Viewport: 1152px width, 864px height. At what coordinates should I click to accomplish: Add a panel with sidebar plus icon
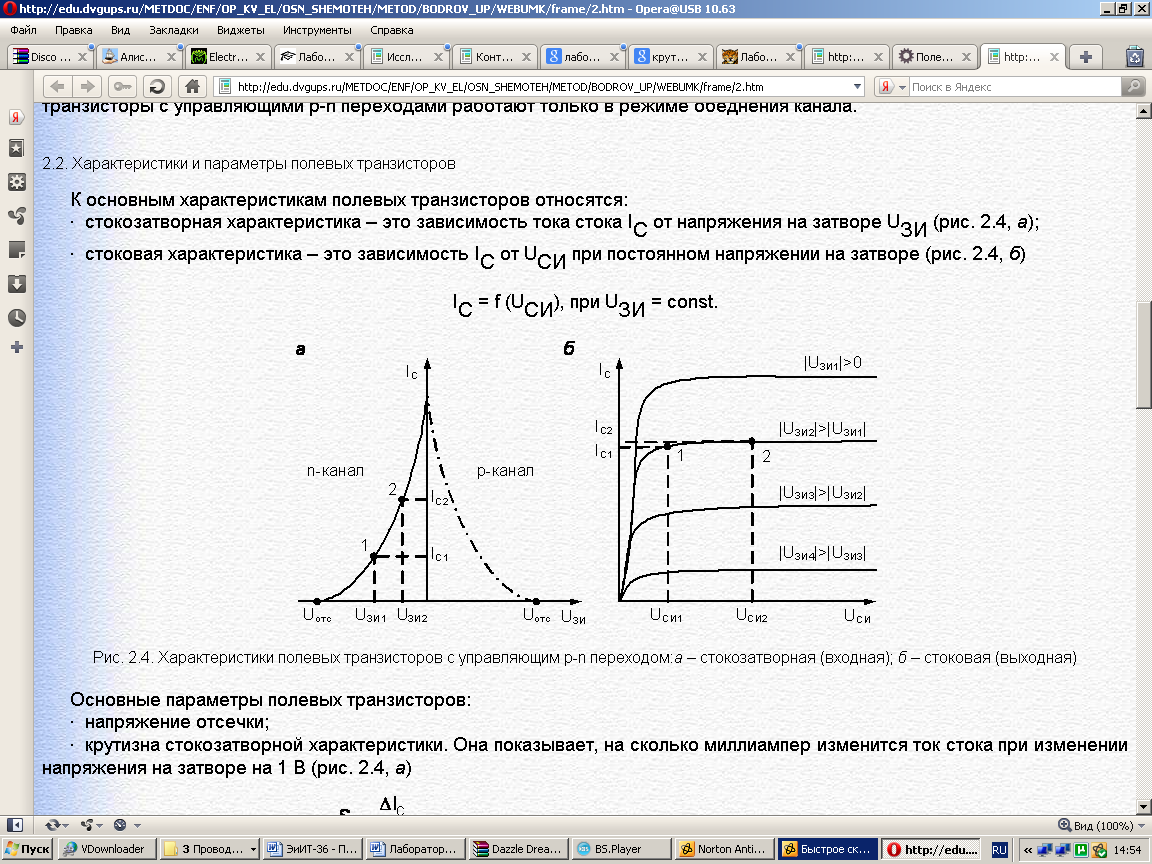(16, 347)
